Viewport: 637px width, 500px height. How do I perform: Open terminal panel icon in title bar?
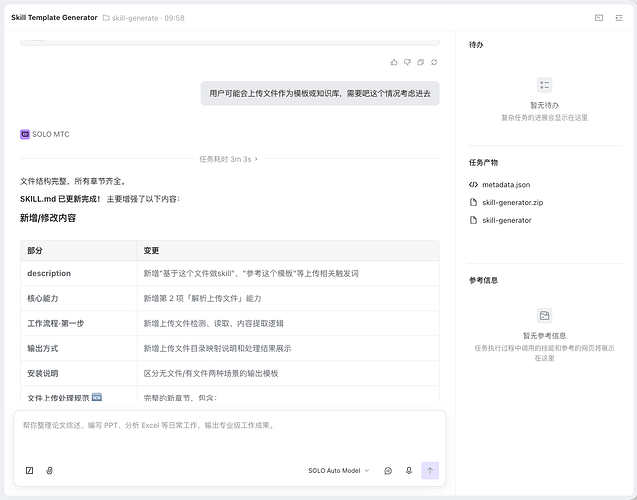(599, 18)
